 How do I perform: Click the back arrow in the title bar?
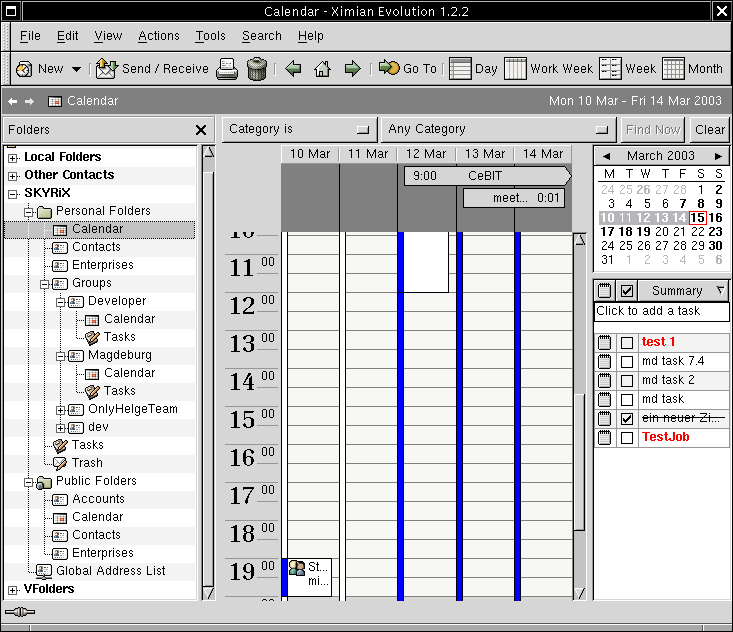coord(13,101)
